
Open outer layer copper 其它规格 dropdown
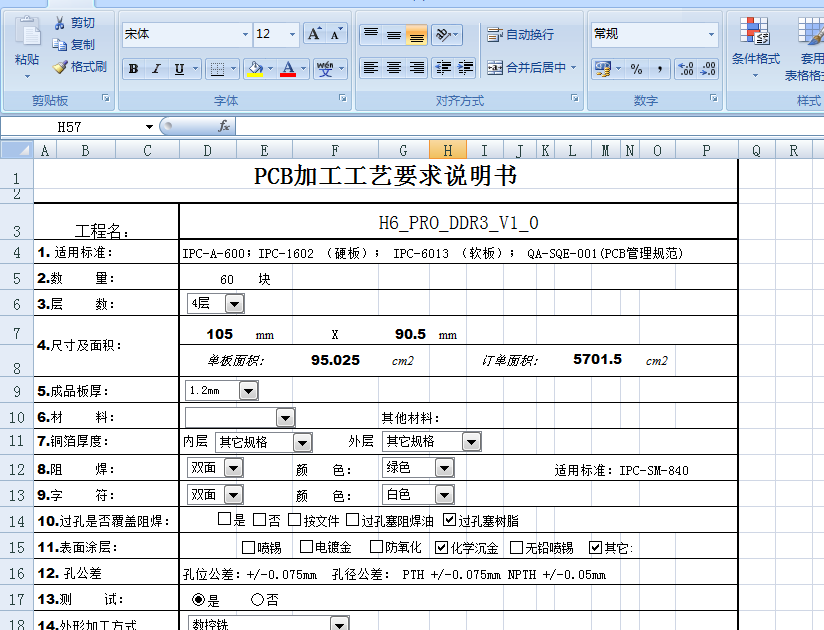[x=471, y=442]
